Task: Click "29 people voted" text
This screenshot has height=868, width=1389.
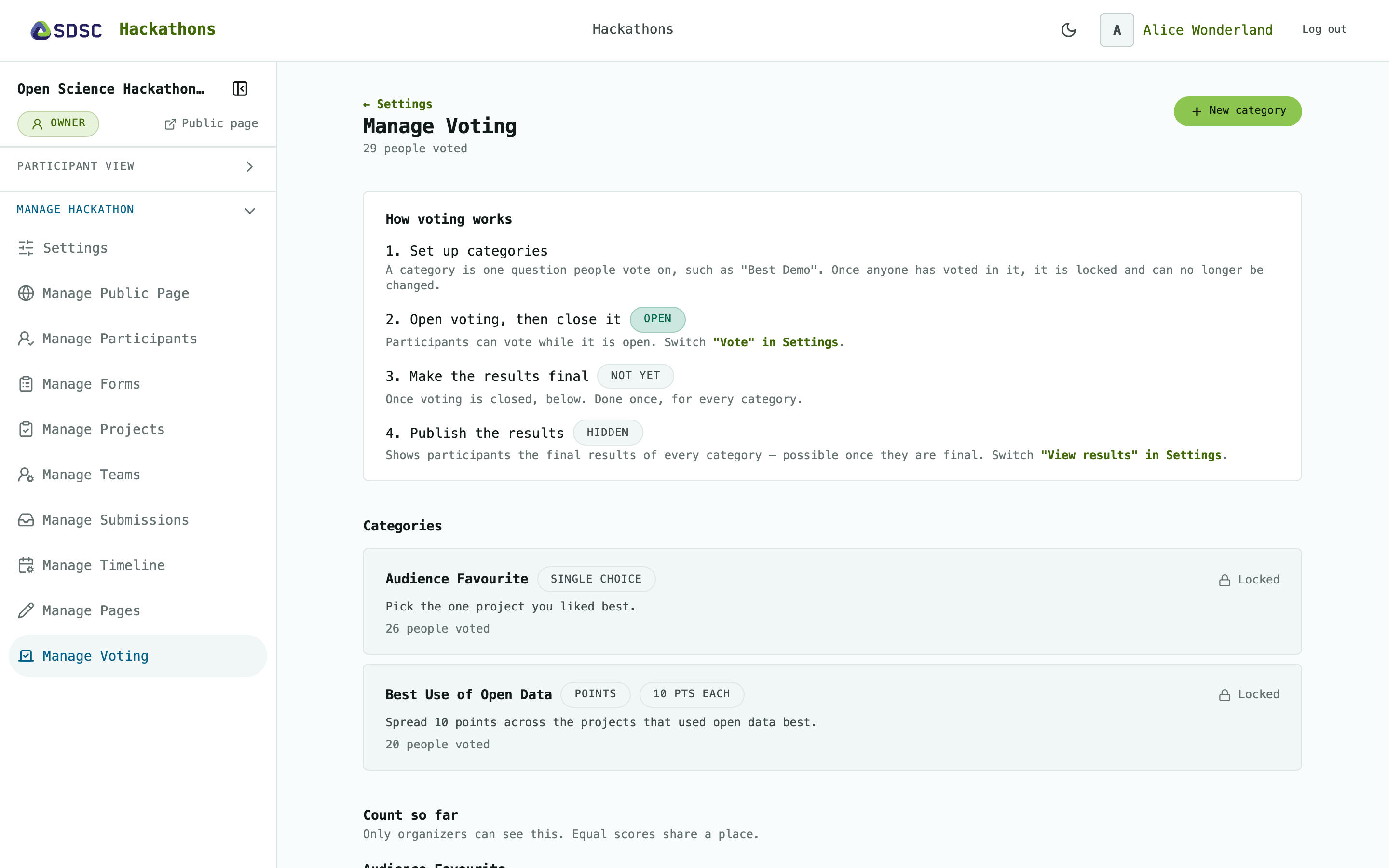Action: [414, 149]
